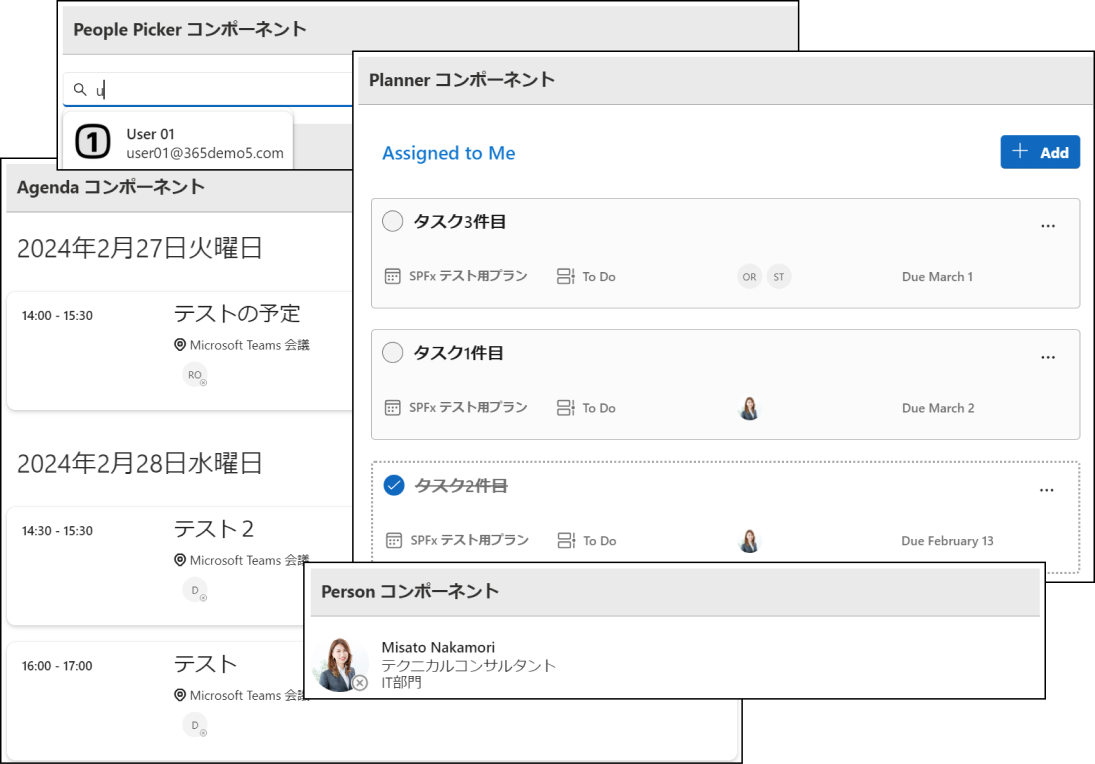
Task: Open more options for タスク1件目
Action: 1048,357
